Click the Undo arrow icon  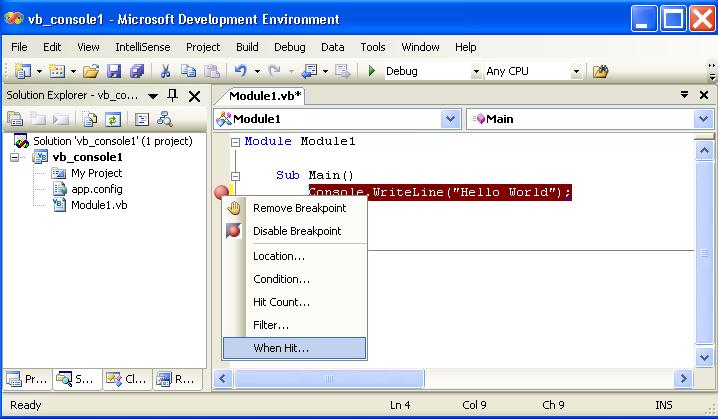pyautogui.click(x=241, y=71)
